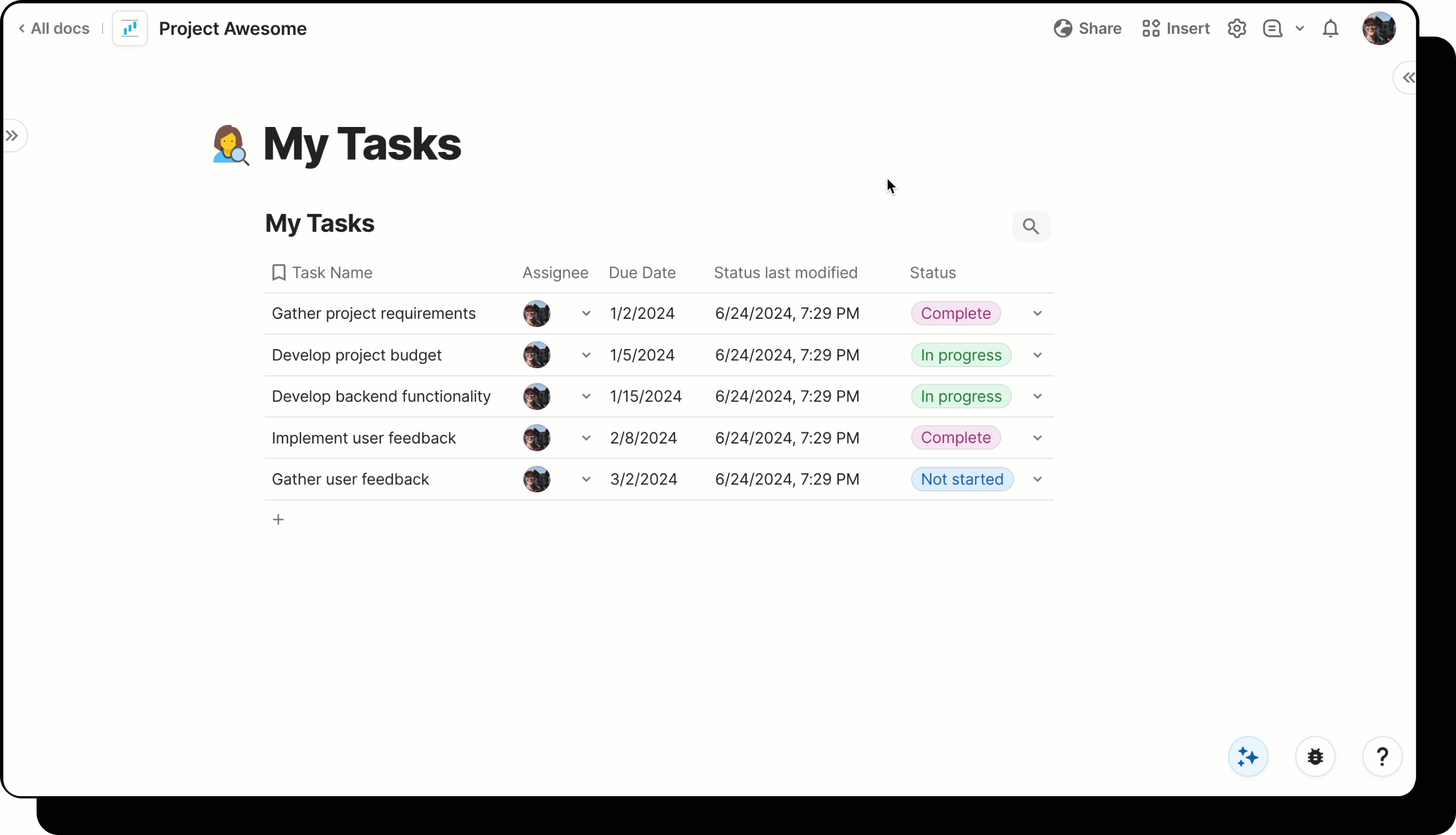Return to All docs
Viewport: 1456px width, 835px height.
coord(54,28)
